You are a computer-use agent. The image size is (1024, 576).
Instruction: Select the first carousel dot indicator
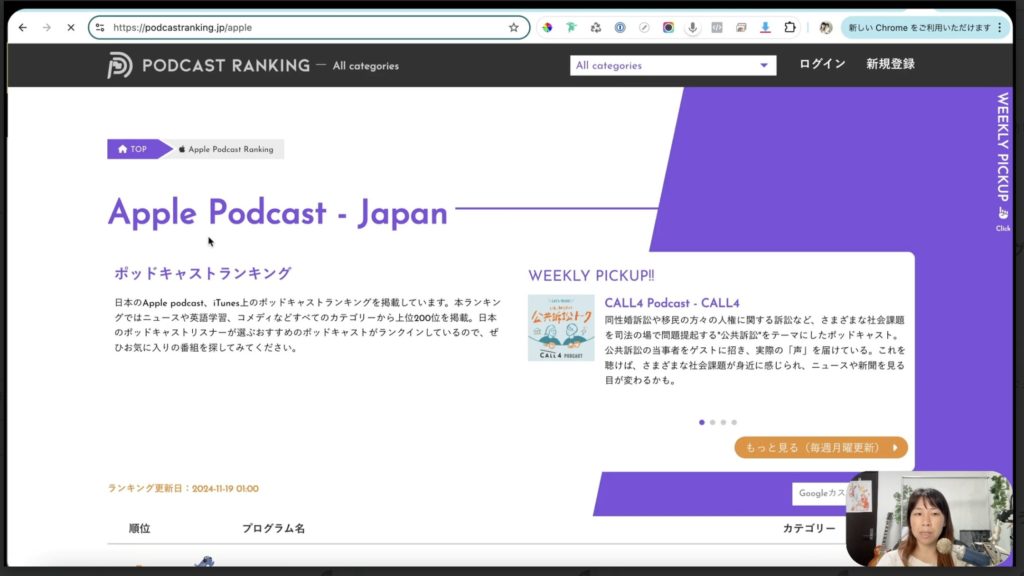click(701, 422)
